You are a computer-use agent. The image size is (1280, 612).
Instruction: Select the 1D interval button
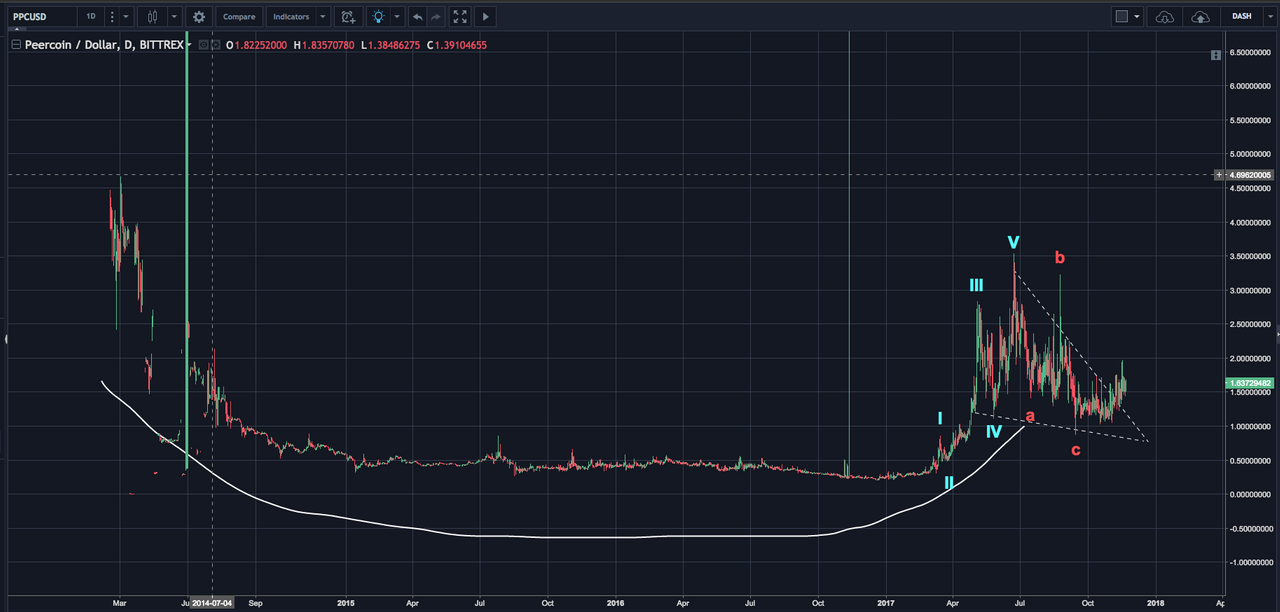tap(91, 16)
